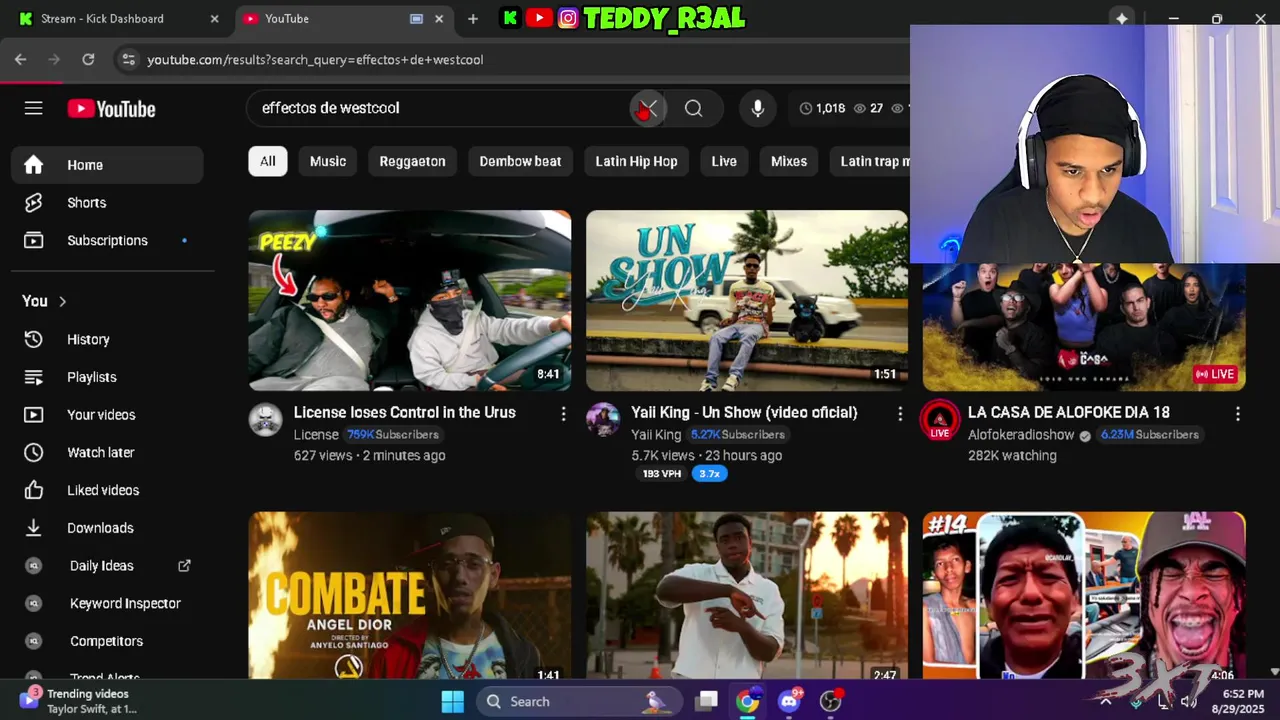Open Watch later in the sidebar
The width and height of the screenshot is (1280, 720).
click(107, 453)
